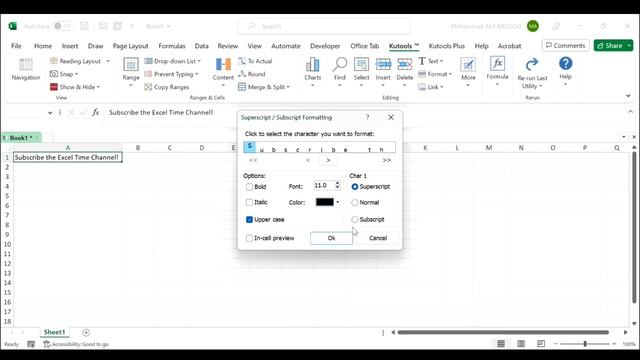Viewport: 640px width, 360px height.
Task: Click the black Color swatch
Action: [x=325, y=202]
